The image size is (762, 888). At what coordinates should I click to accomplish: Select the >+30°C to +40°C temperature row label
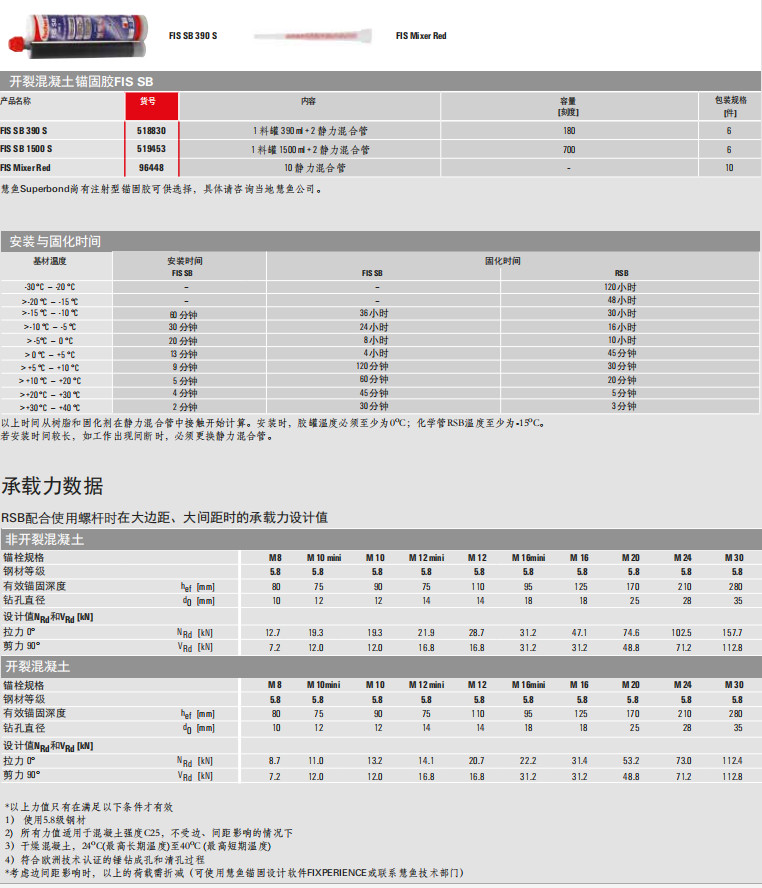(50, 407)
